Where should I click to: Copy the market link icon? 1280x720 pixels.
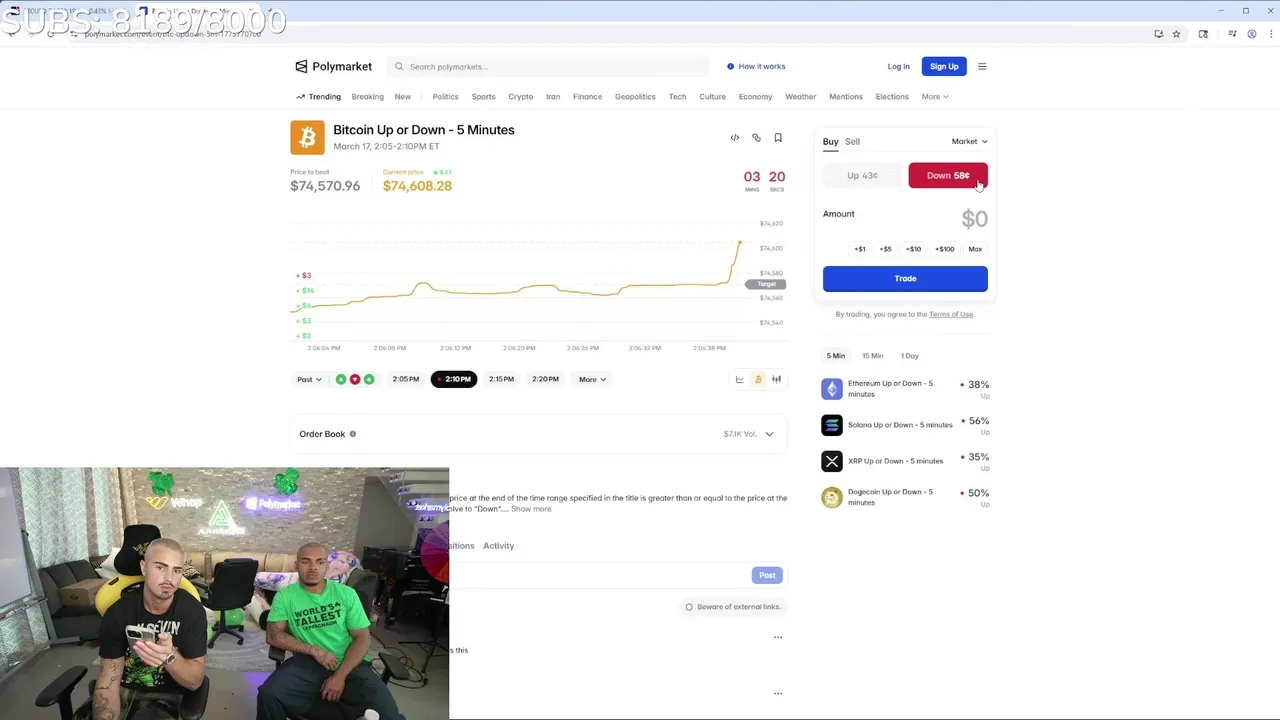[756, 138]
